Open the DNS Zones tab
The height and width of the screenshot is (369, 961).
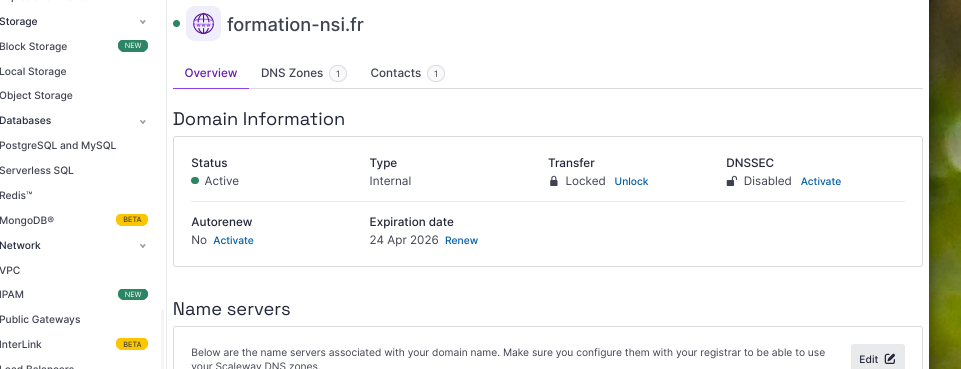point(303,74)
